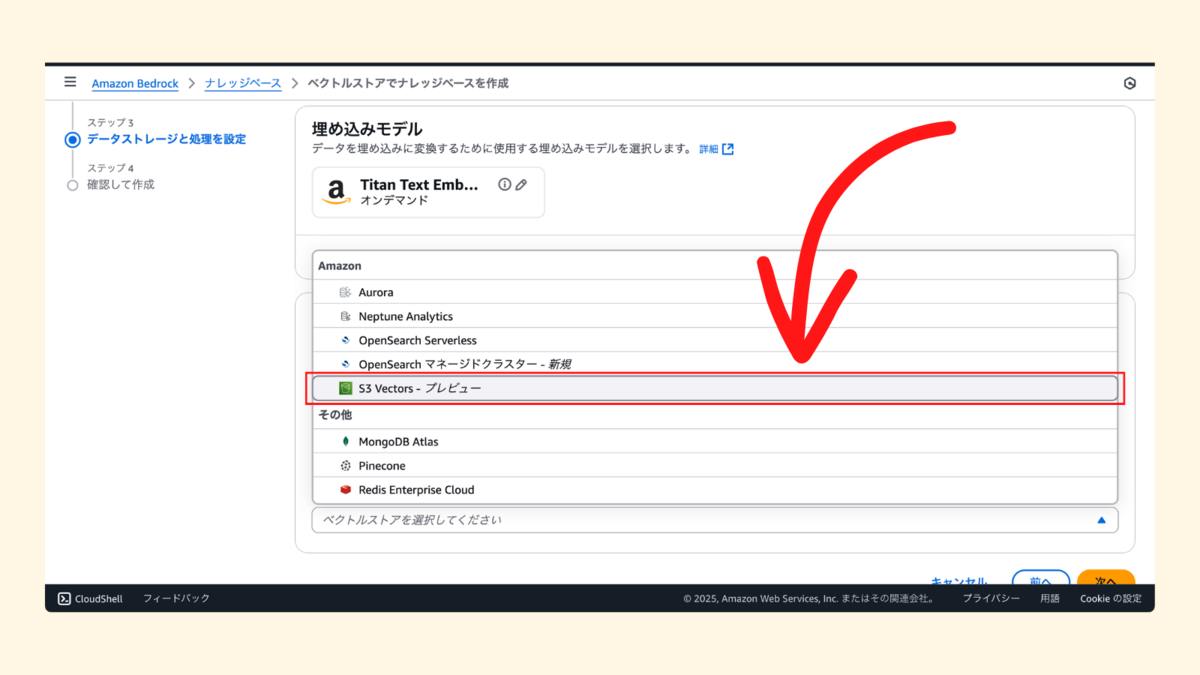Go to Amazon Bedrock breadcrumb

[x=135, y=84]
